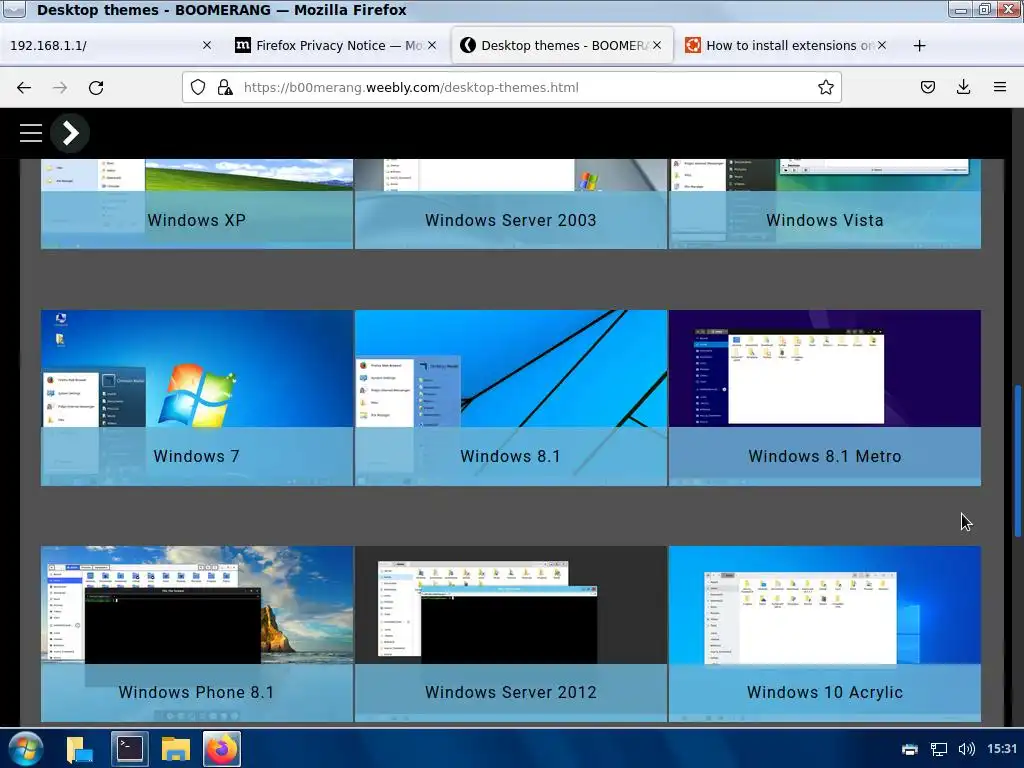Open the Windows Phone 8.1 theme

197,634
